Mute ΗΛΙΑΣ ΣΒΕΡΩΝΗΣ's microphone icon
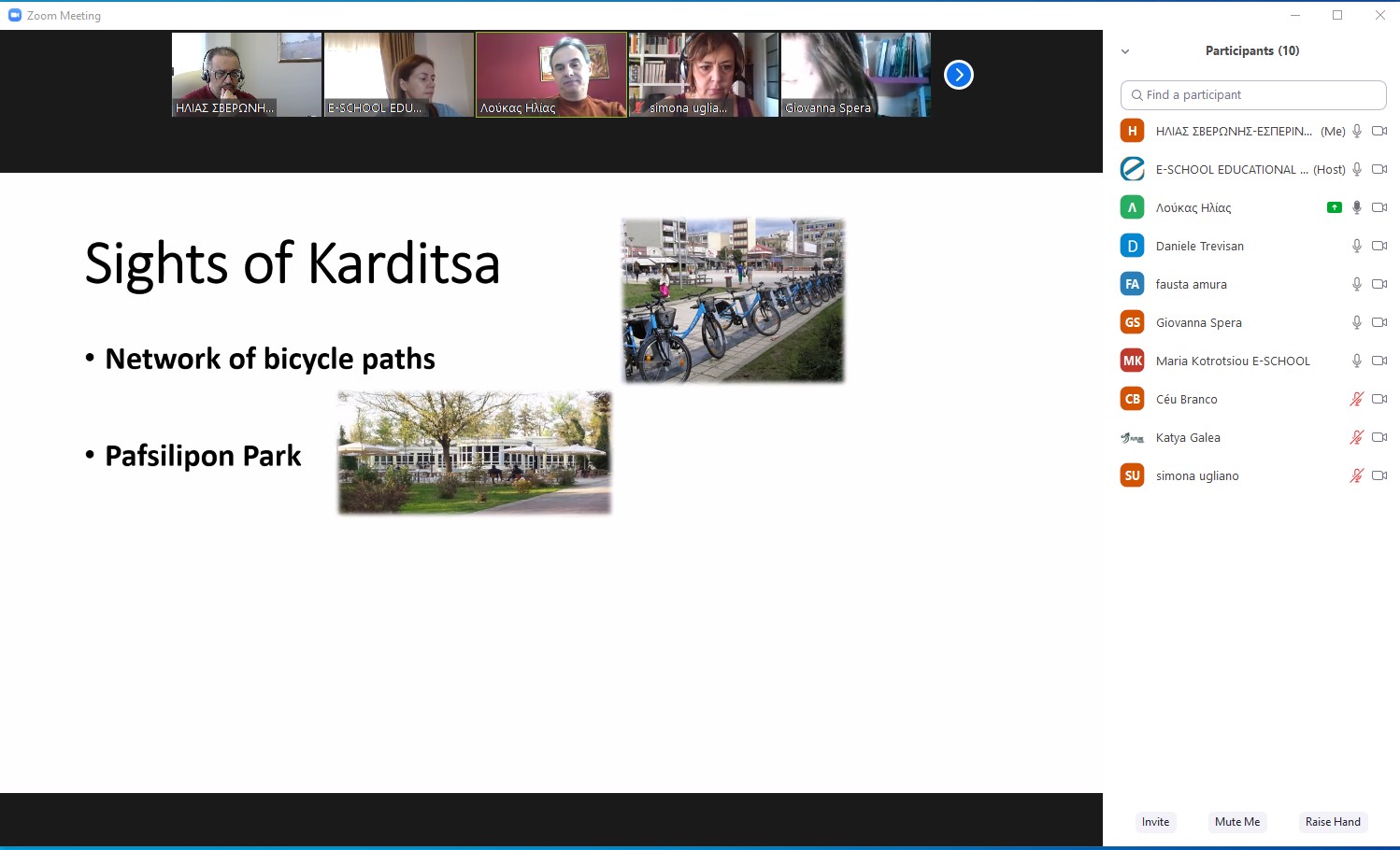The width and height of the screenshot is (1400, 850). (1356, 131)
